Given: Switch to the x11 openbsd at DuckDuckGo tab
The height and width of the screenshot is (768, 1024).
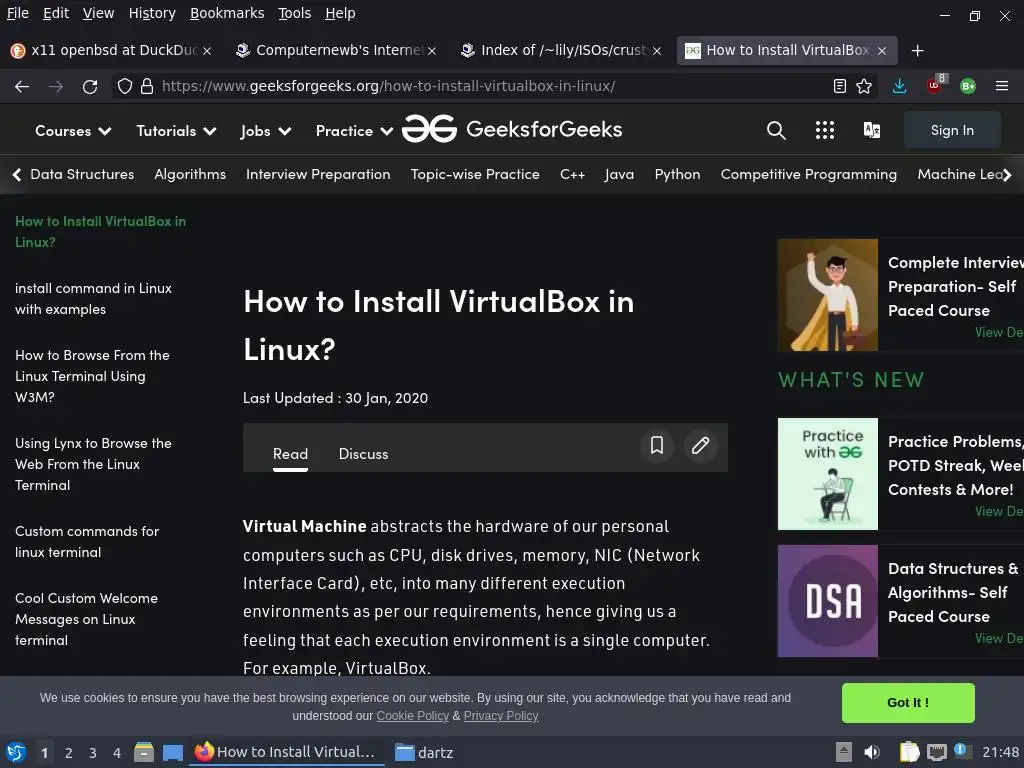Looking at the screenshot, I should click(x=112, y=50).
